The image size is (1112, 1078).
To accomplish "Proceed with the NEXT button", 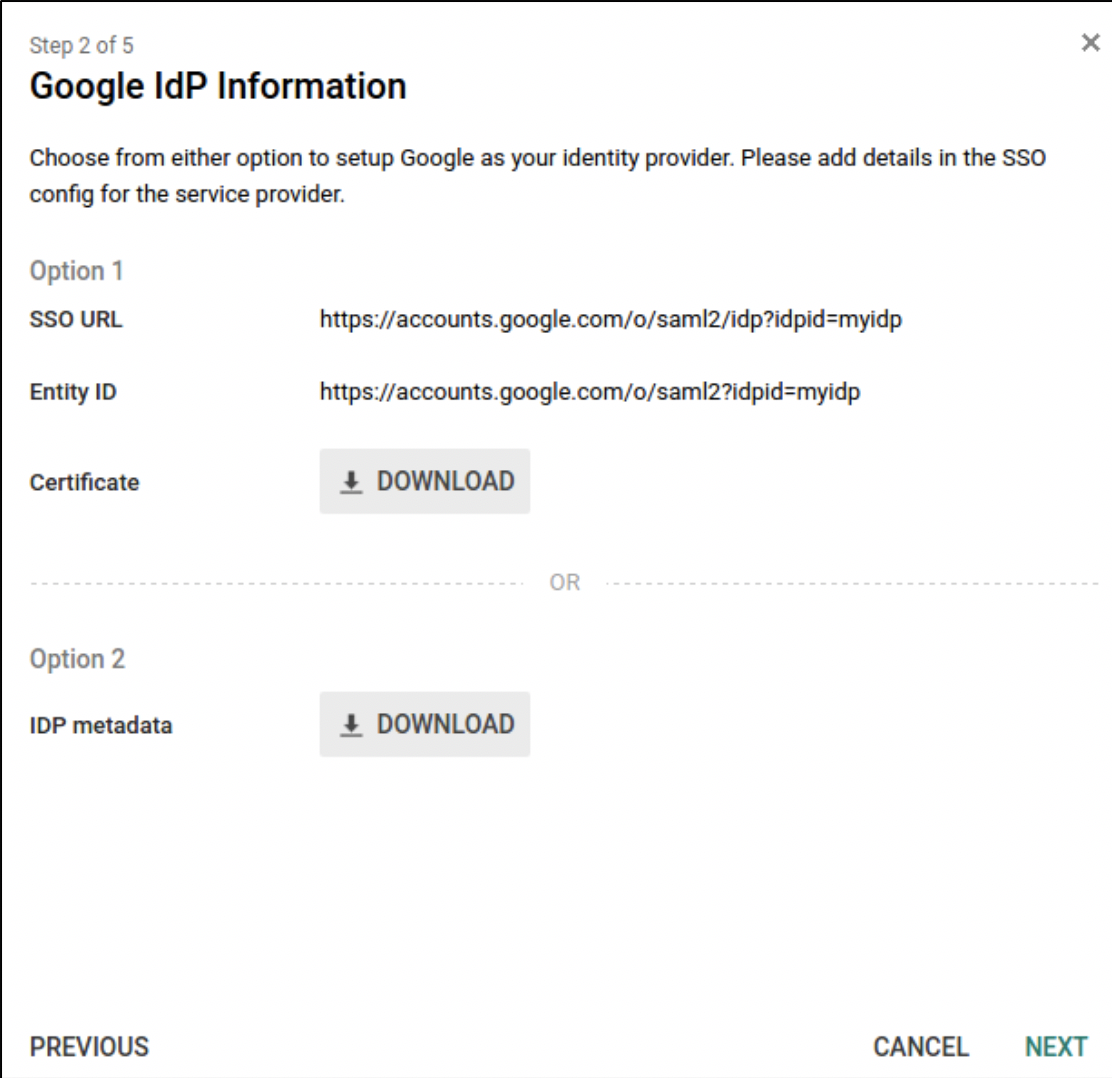I will click(1056, 1047).
